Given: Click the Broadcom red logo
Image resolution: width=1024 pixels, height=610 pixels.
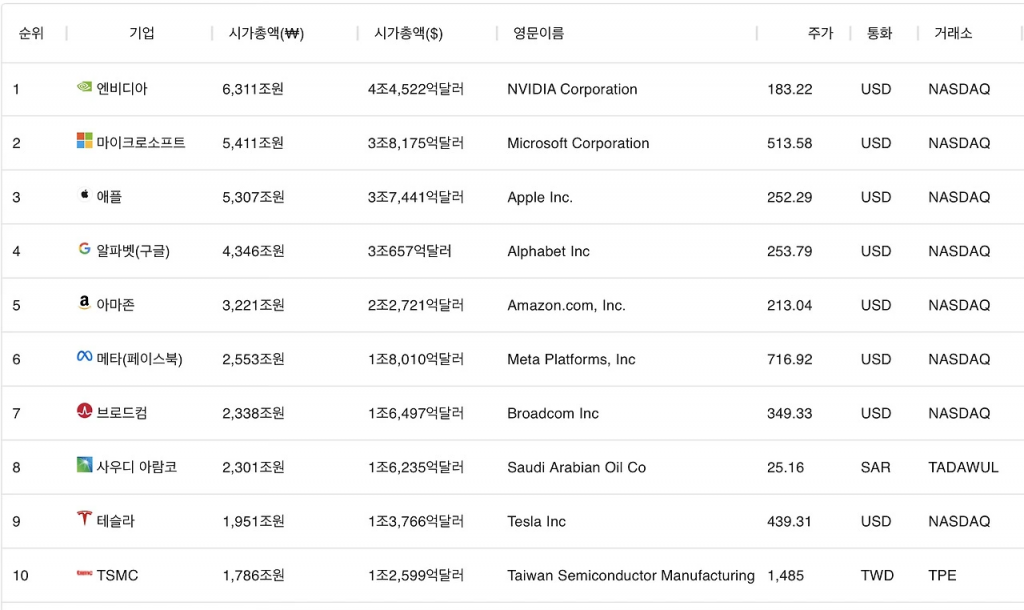Looking at the screenshot, I should (84, 411).
